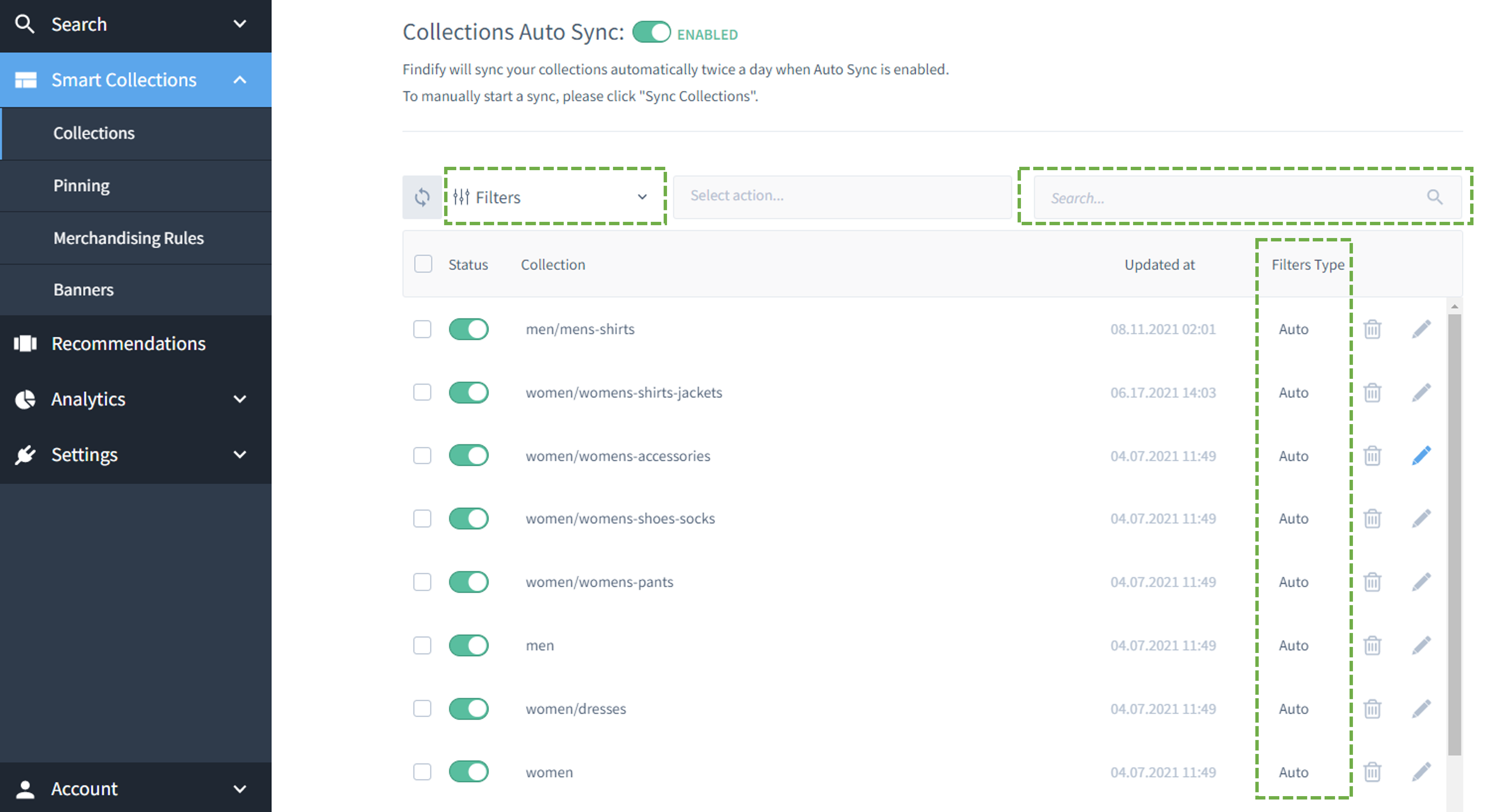The width and height of the screenshot is (1486, 812).
Task: Delete the men/mens-shirts collection
Action: click(1372, 329)
